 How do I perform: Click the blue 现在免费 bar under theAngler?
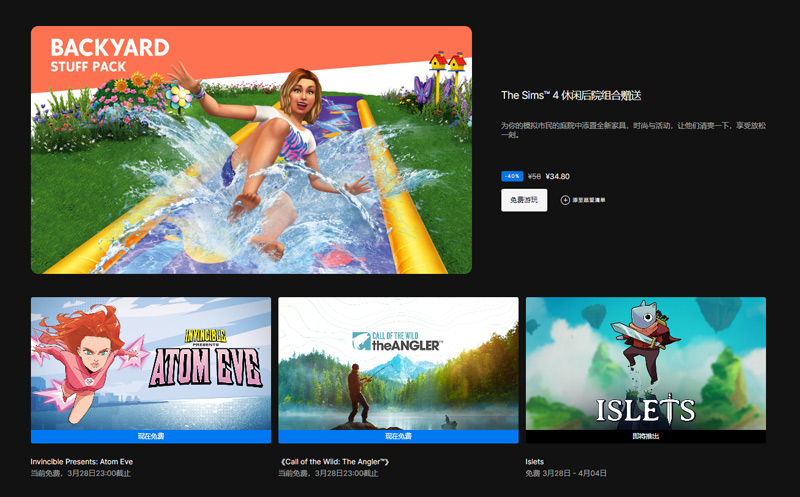tap(398, 436)
